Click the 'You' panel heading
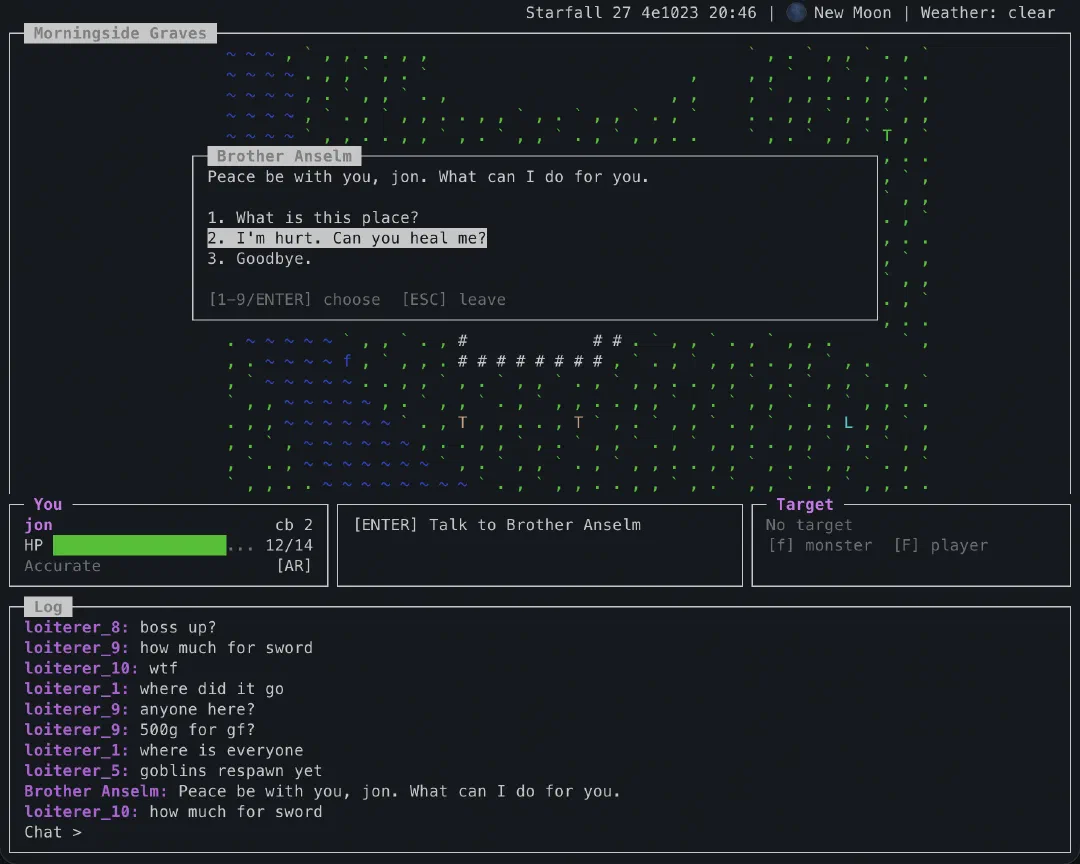The image size is (1080, 864). (48, 505)
